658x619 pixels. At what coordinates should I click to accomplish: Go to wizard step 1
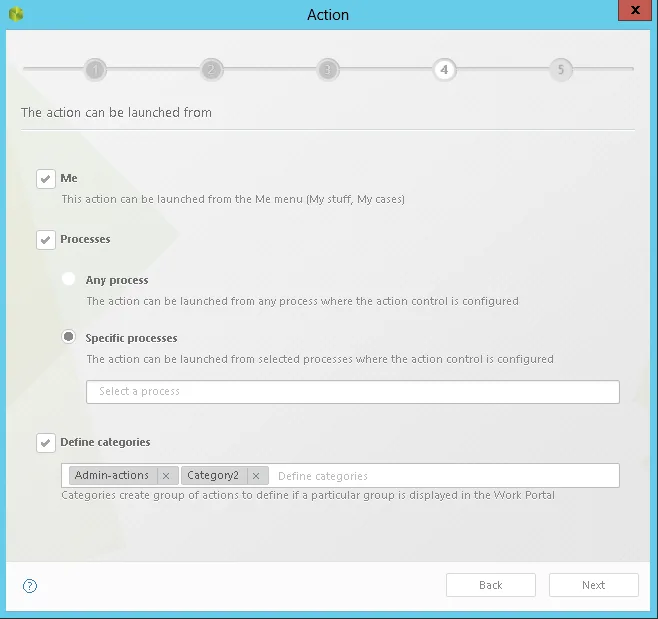coord(95,70)
